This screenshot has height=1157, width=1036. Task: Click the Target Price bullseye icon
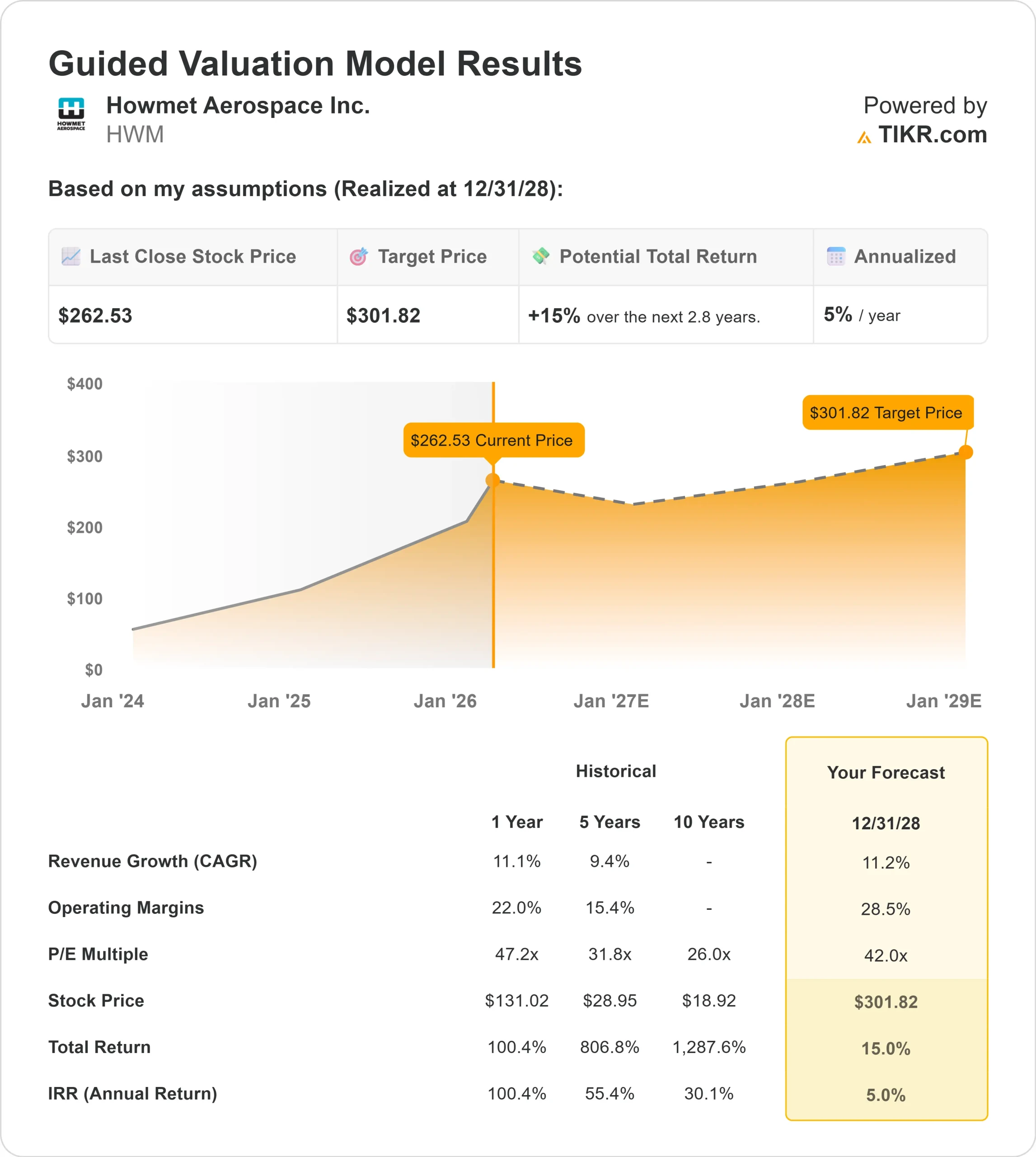pyautogui.click(x=359, y=256)
